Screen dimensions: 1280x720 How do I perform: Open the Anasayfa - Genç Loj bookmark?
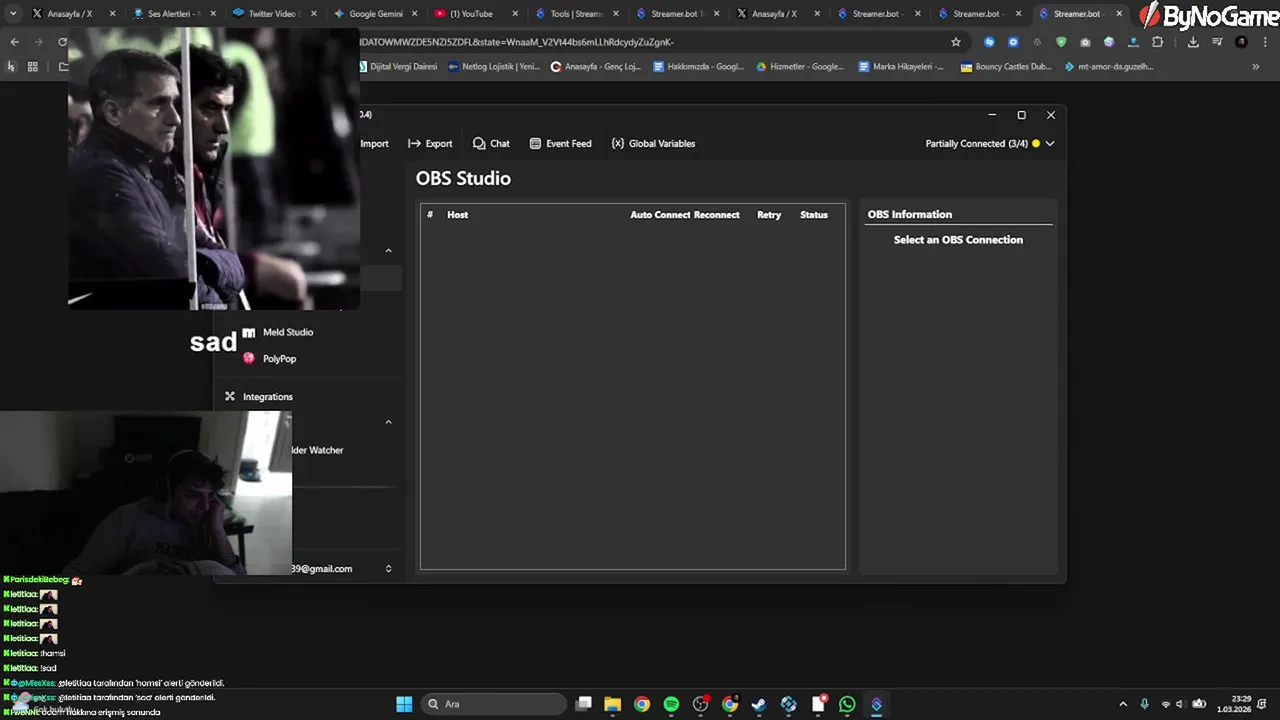coord(596,67)
